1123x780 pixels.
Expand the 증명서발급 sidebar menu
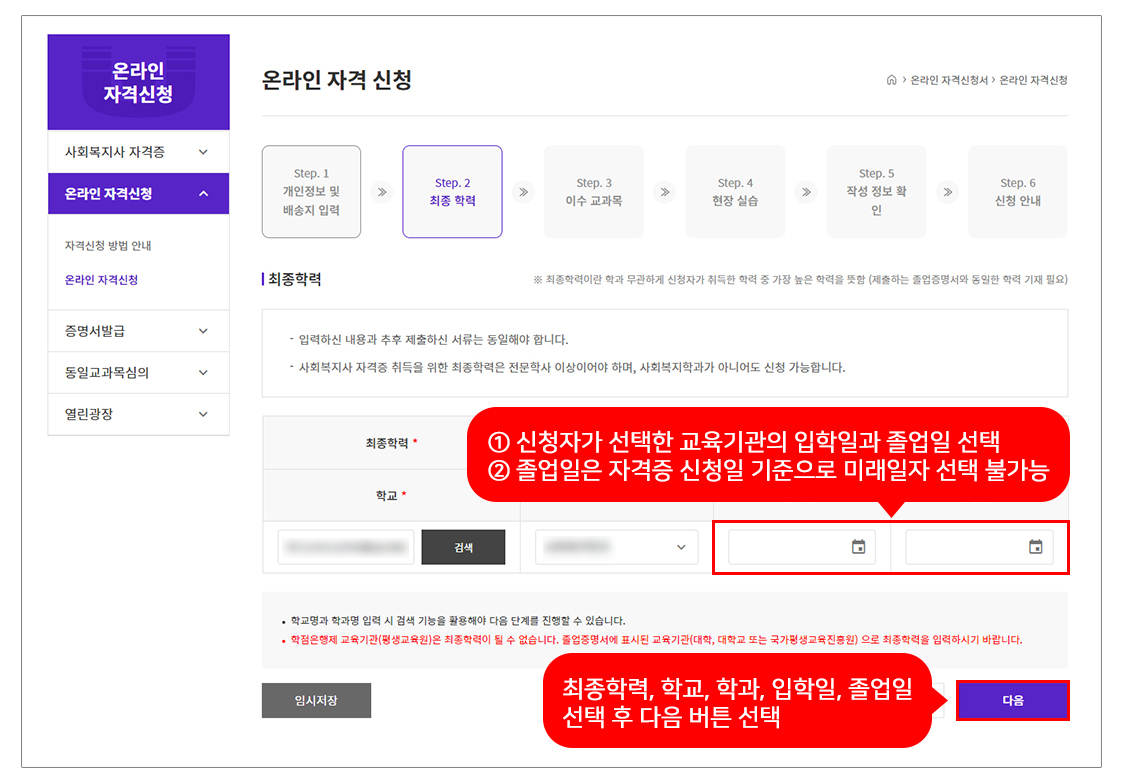click(x=138, y=331)
